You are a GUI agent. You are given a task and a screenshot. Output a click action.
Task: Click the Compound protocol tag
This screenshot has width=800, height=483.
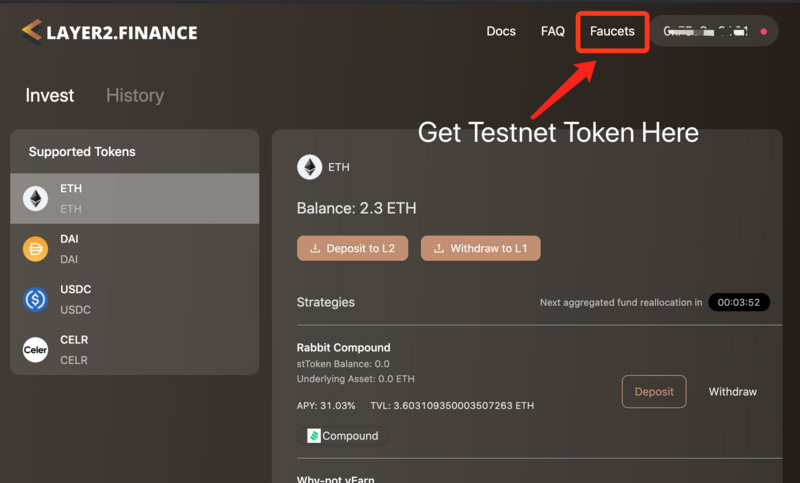[x=342, y=436]
